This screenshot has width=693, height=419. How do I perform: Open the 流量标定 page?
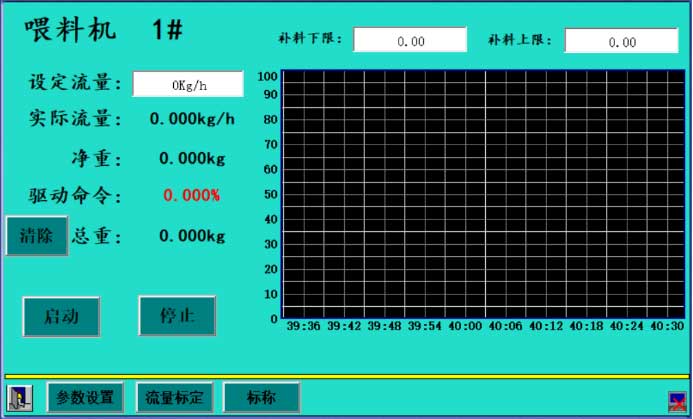[x=174, y=397]
